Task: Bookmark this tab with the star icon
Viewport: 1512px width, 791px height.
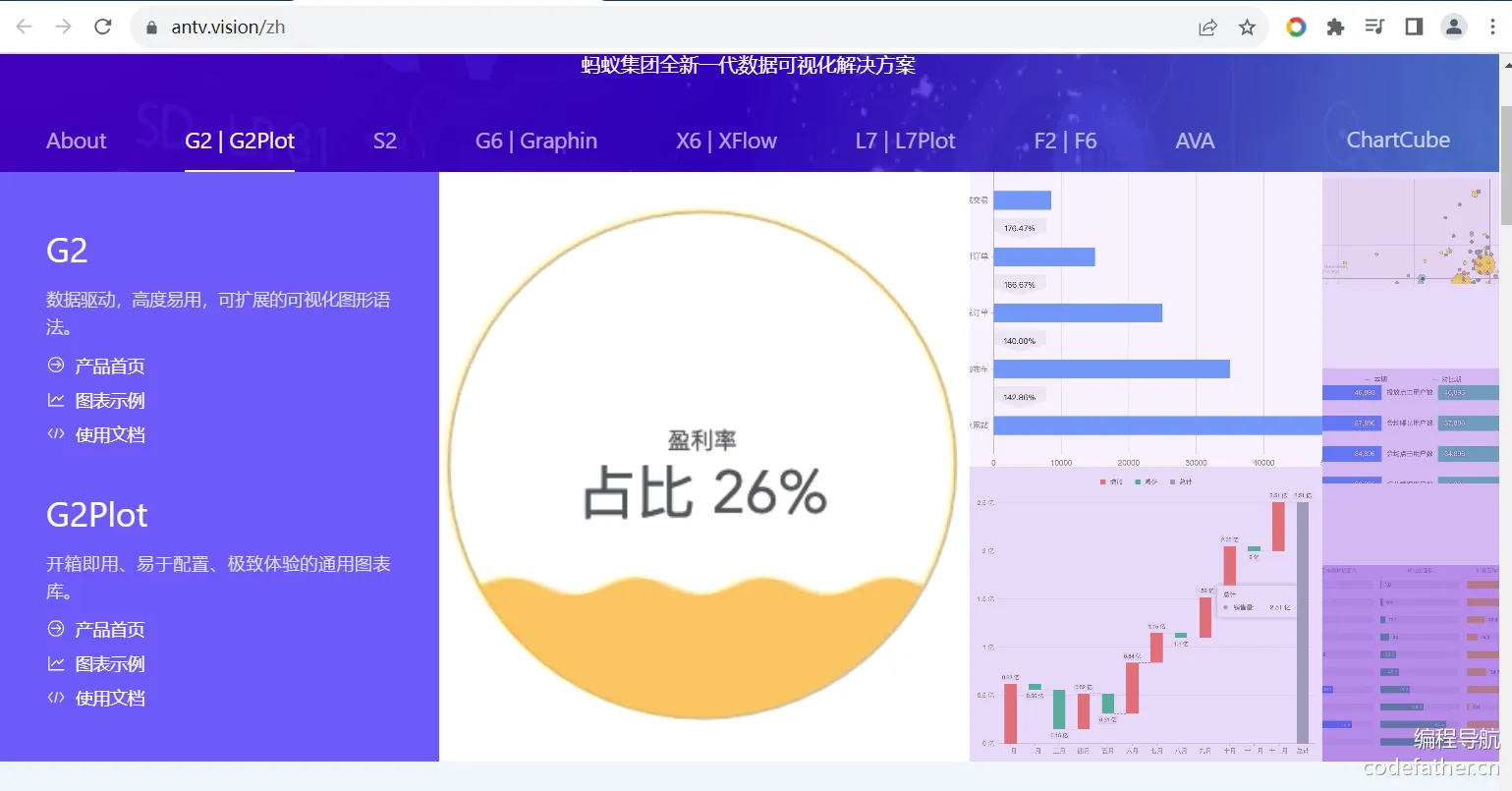Action: click(x=1248, y=28)
